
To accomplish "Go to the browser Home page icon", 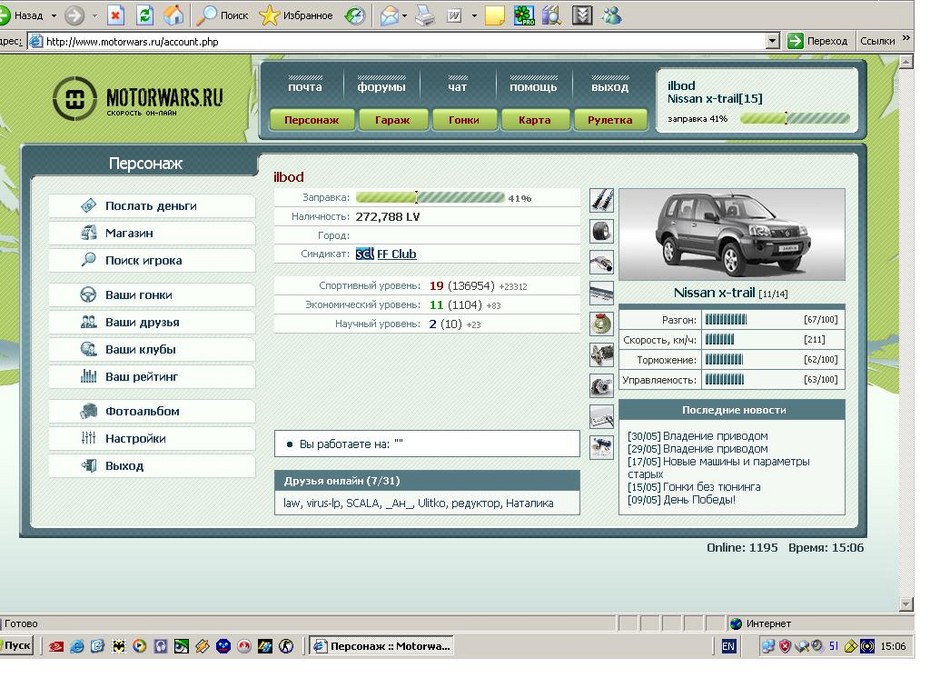I will pos(173,15).
